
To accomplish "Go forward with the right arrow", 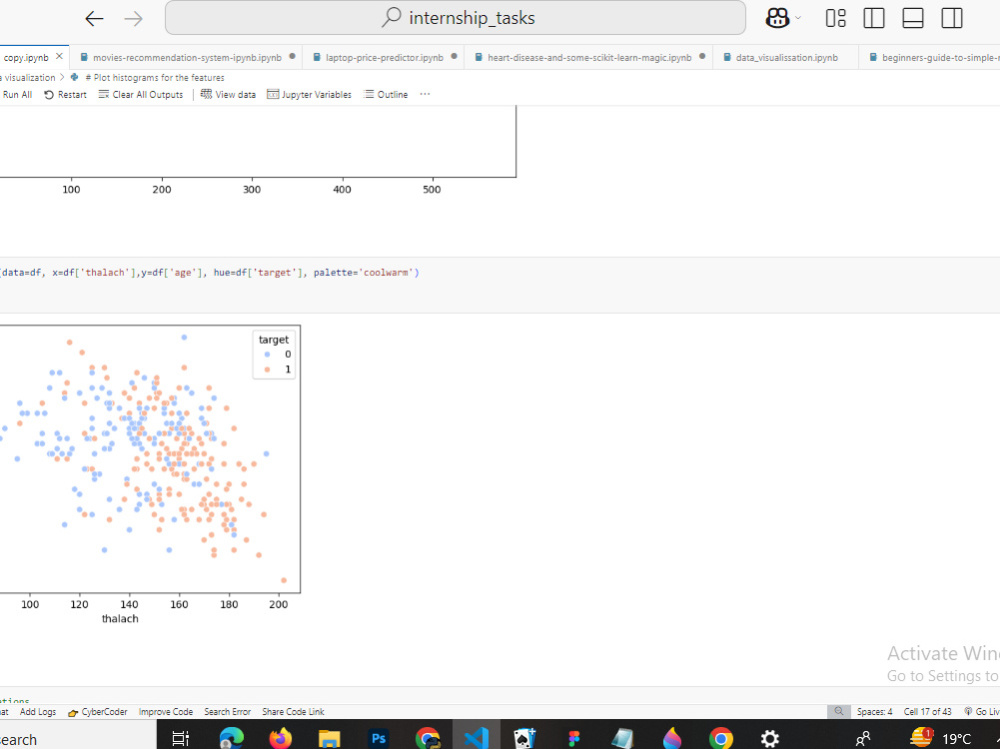I will (133, 19).
